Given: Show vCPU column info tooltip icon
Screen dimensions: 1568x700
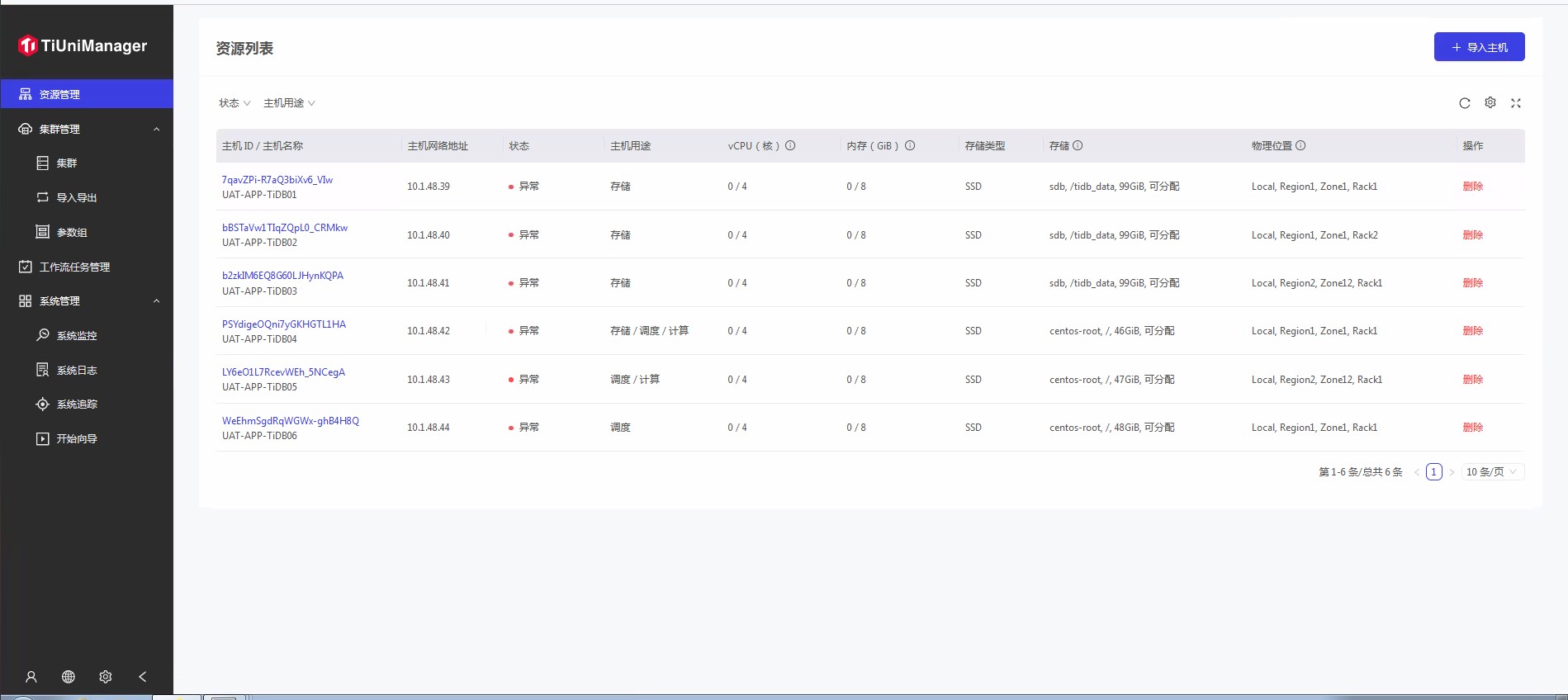Looking at the screenshot, I should [790, 146].
